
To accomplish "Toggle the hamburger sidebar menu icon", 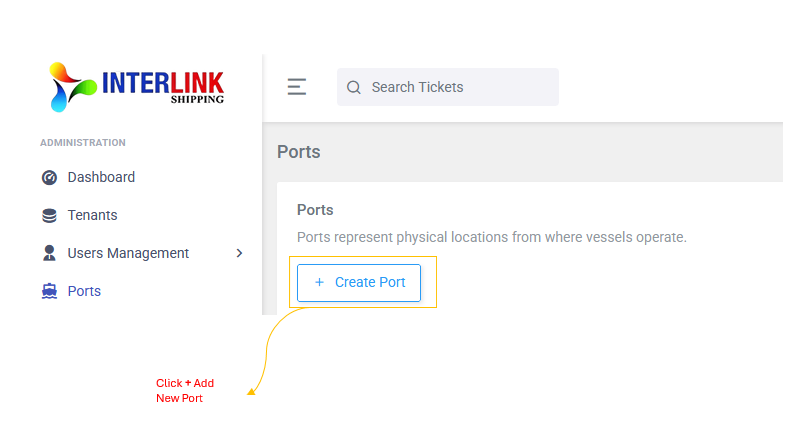I will coord(296,87).
